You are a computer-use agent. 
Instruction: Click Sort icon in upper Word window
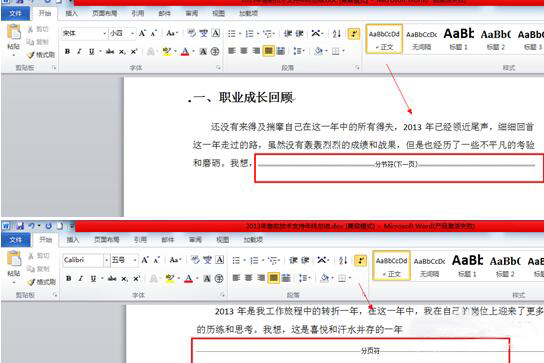(337, 34)
